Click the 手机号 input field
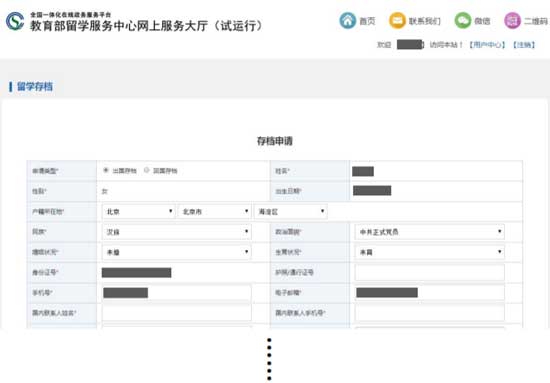Screen dimensions: 550x383 point(176,293)
